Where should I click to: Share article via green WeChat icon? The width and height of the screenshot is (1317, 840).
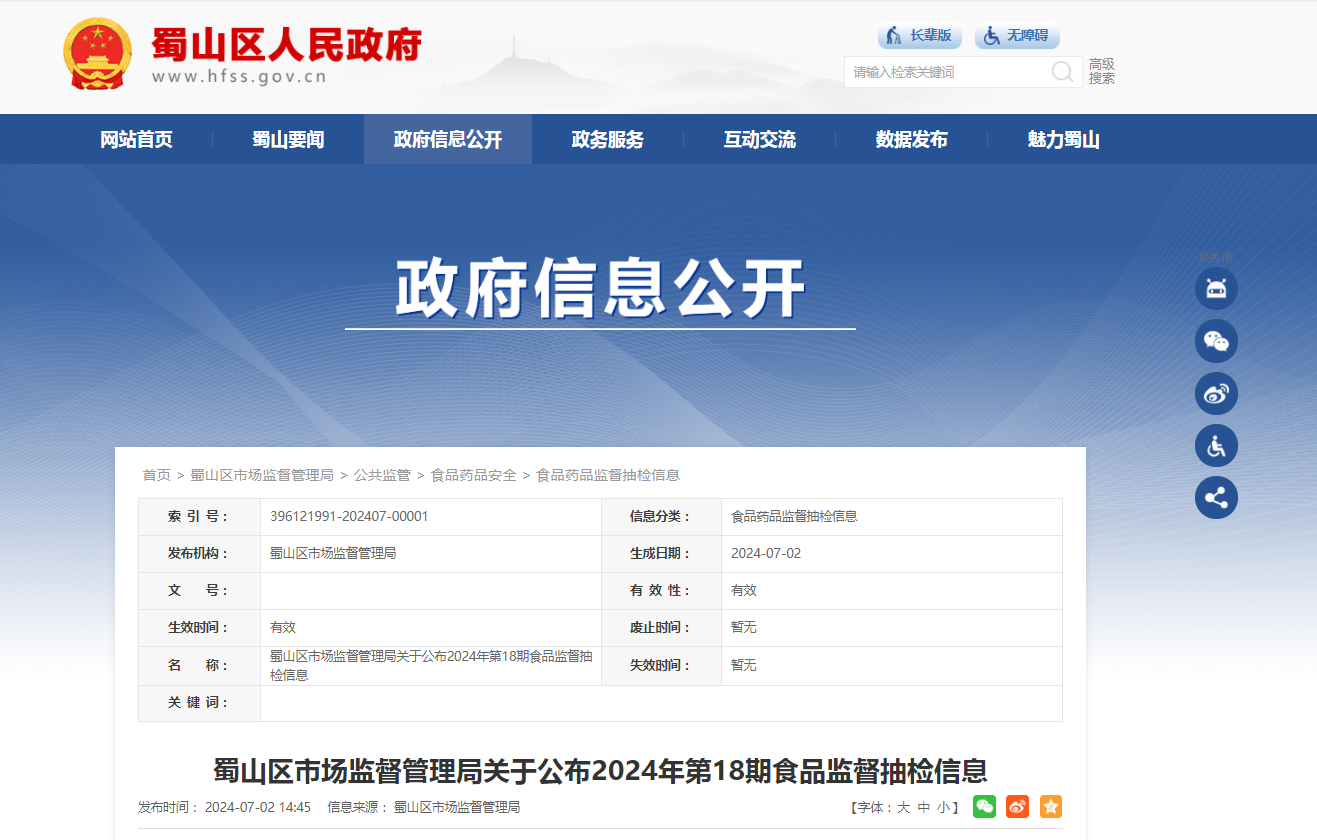[x=984, y=807]
